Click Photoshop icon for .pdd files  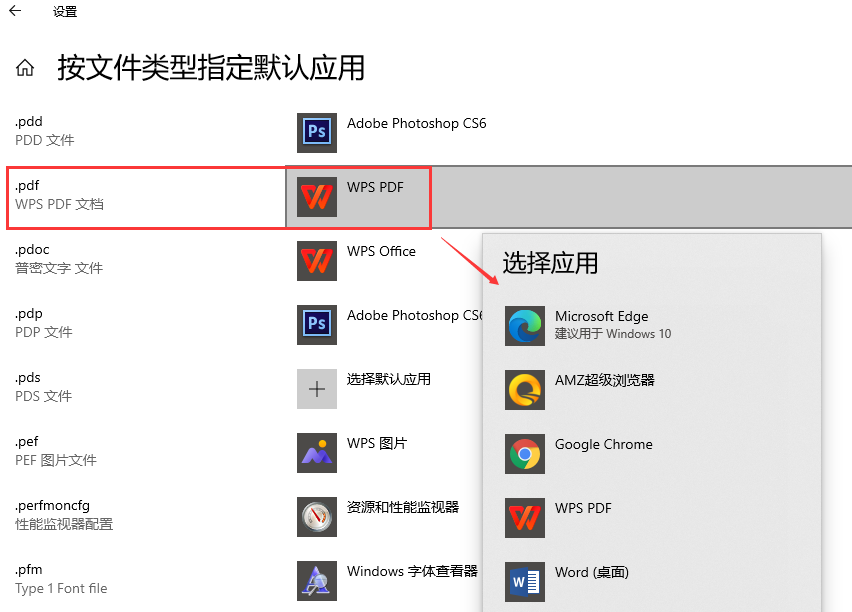point(317,133)
